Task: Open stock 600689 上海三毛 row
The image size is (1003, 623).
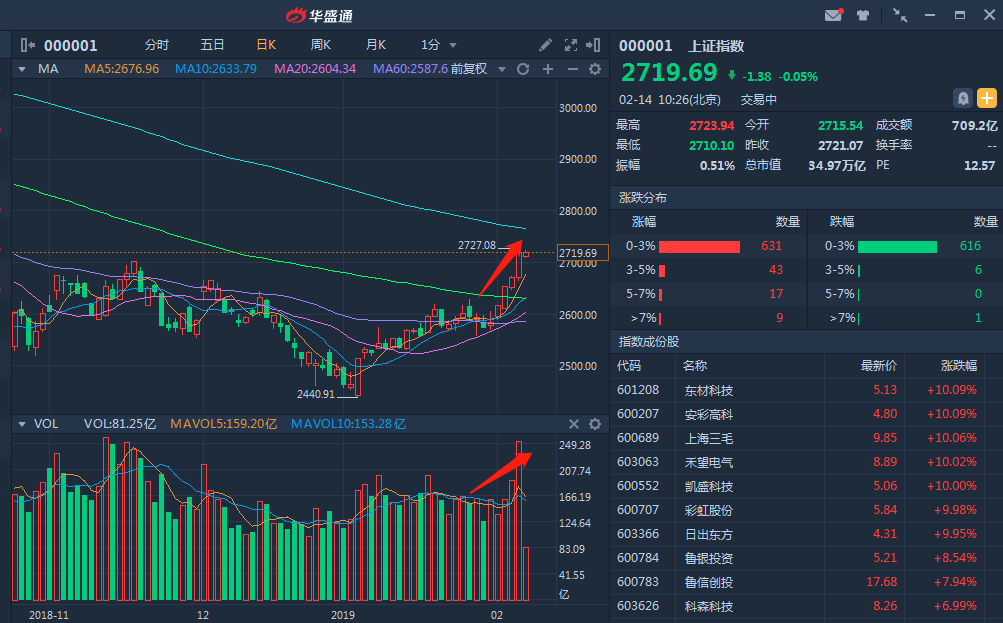Action: (x=806, y=438)
